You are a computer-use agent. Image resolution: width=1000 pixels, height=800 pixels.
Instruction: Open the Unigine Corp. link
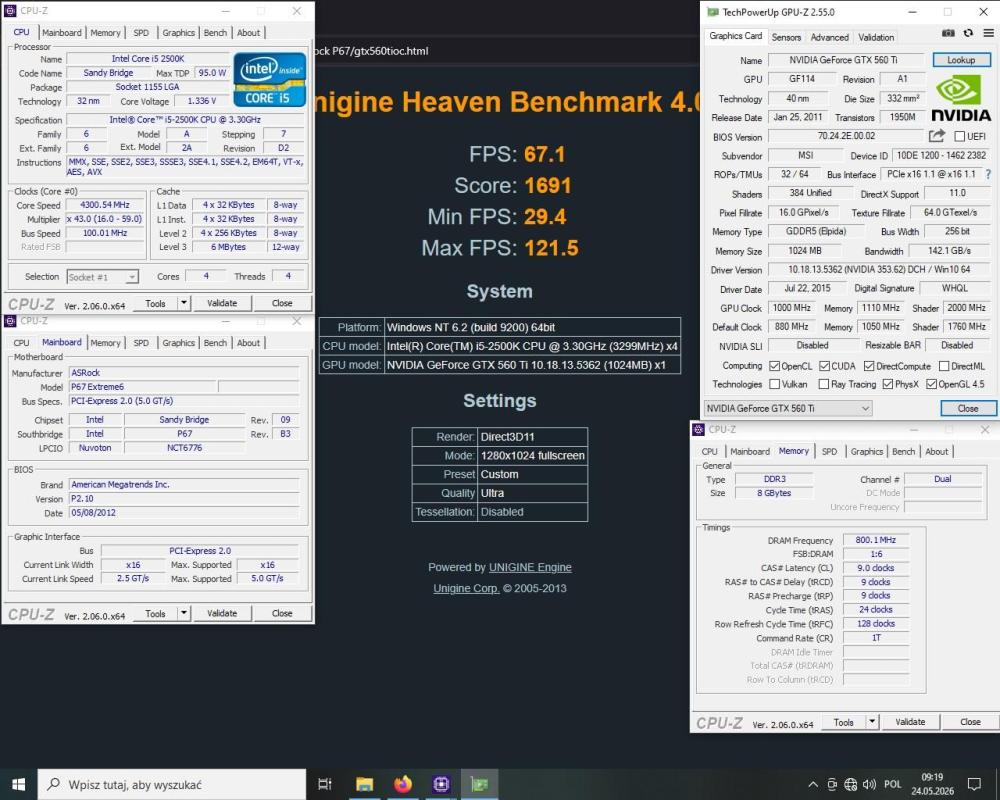point(466,588)
